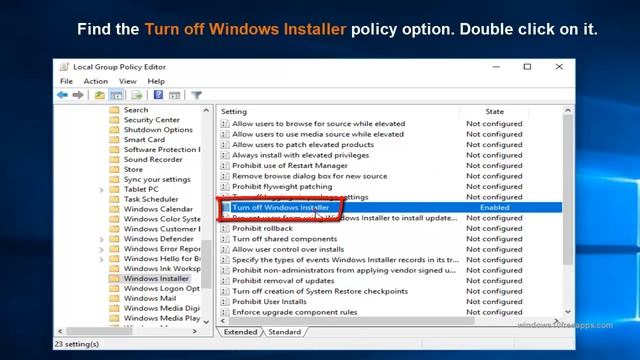
Task: Click right arrow of tree horizontal scrollbar
Action: pyautogui.click(x=195, y=331)
